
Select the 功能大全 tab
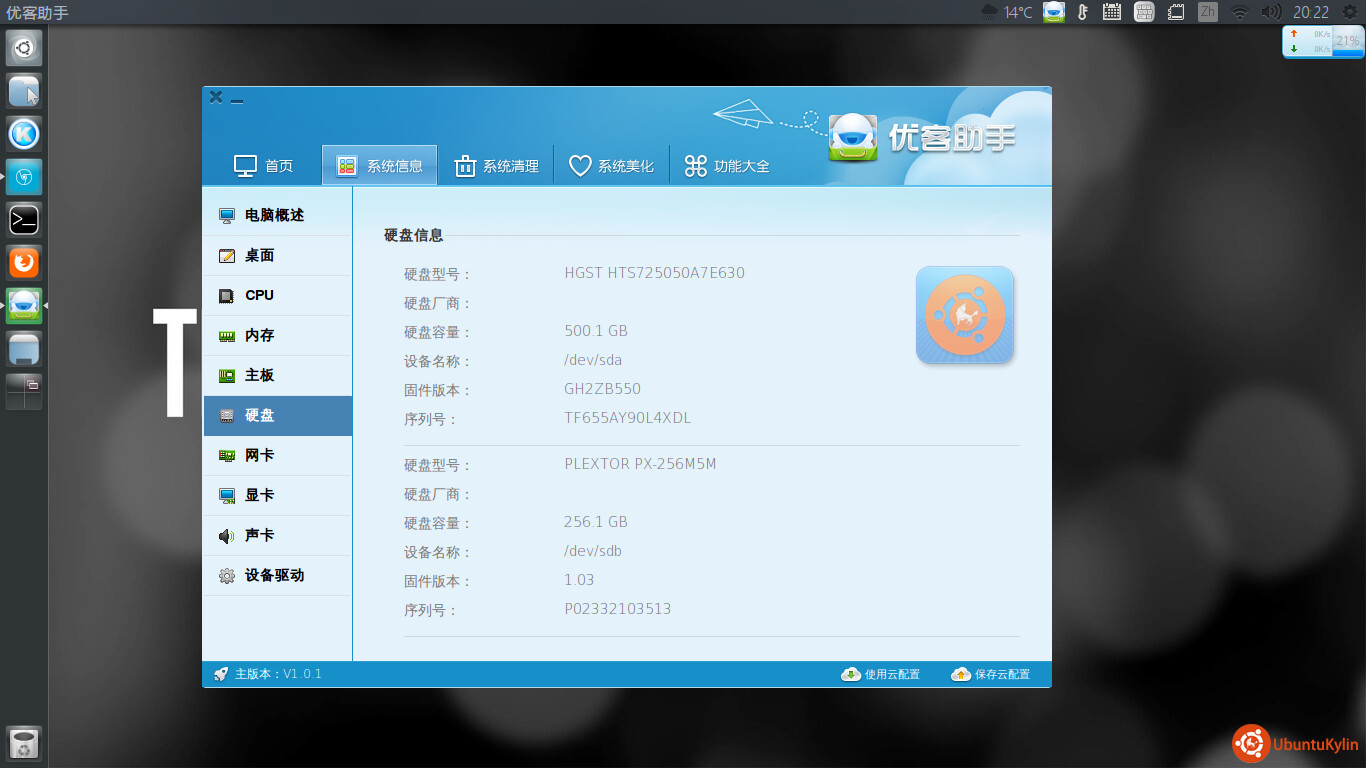click(727, 166)
